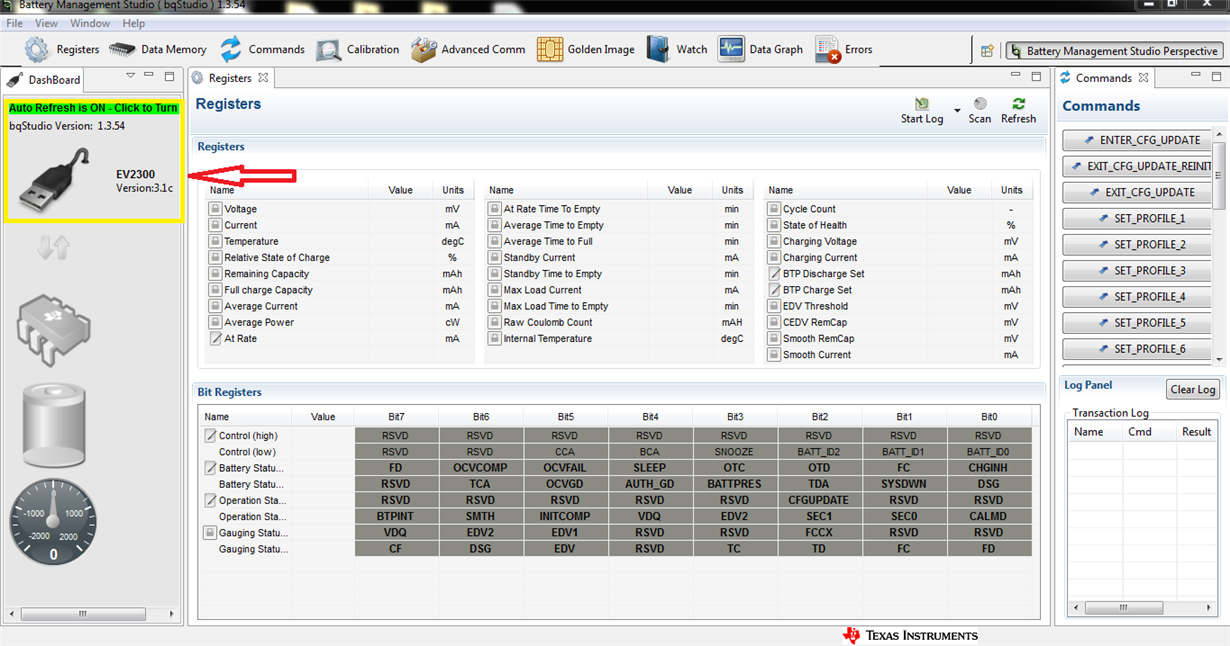Select the Registers tab

[x=229, y=78]
